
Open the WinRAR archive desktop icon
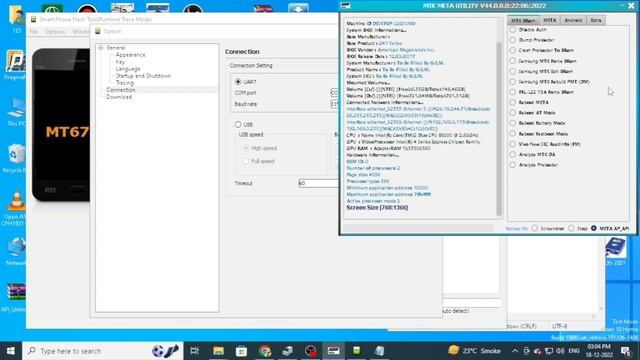pos(15,298)
